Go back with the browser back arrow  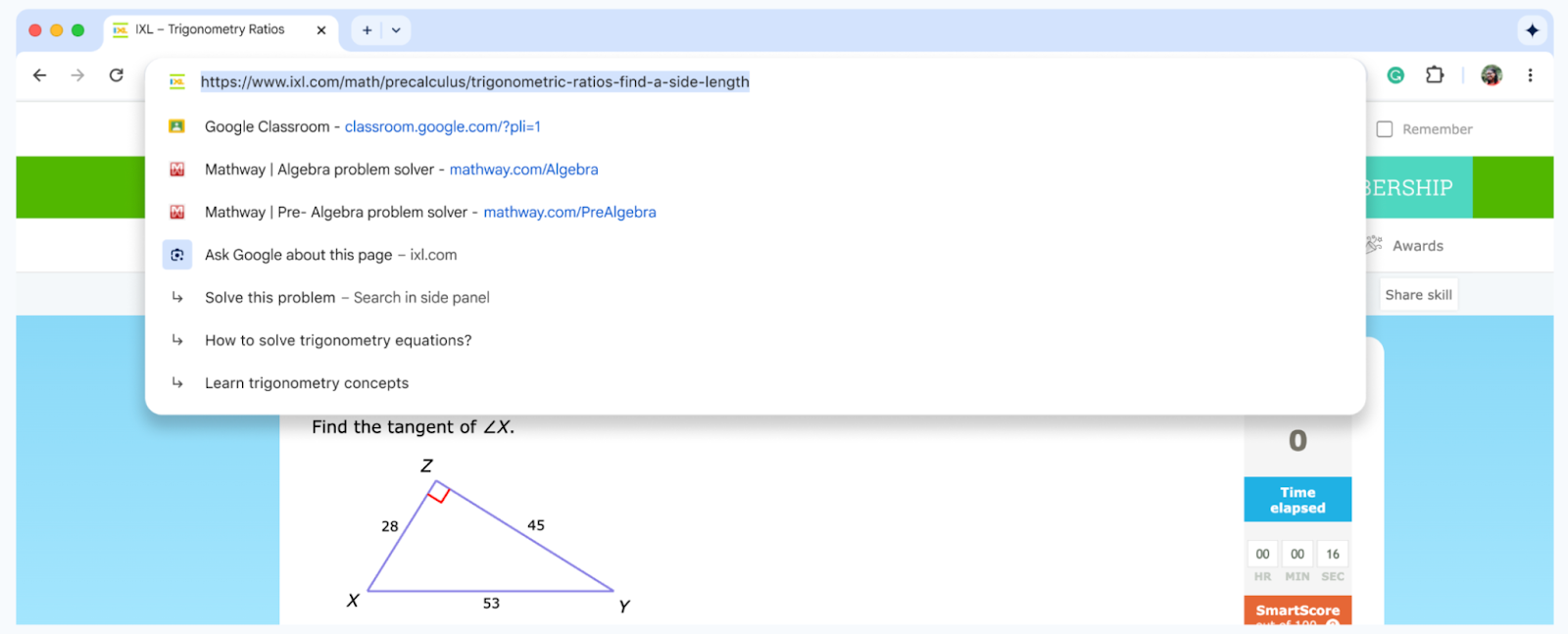pyautogui.click(x=39, y=75)
